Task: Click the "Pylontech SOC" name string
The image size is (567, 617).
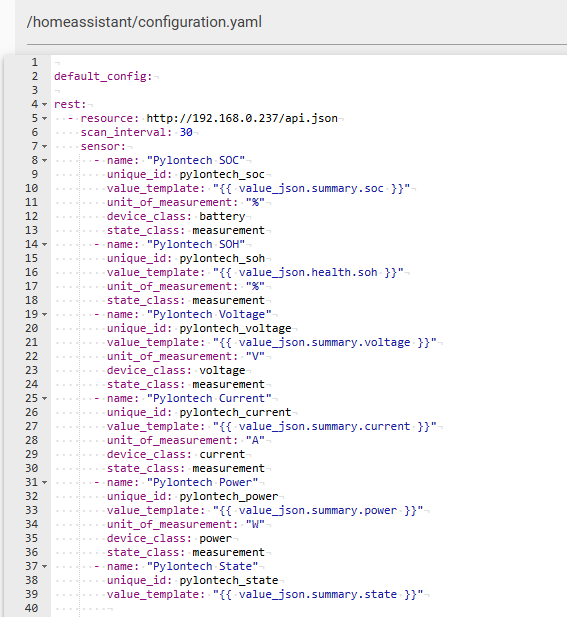Action: (x=196, y=160)
